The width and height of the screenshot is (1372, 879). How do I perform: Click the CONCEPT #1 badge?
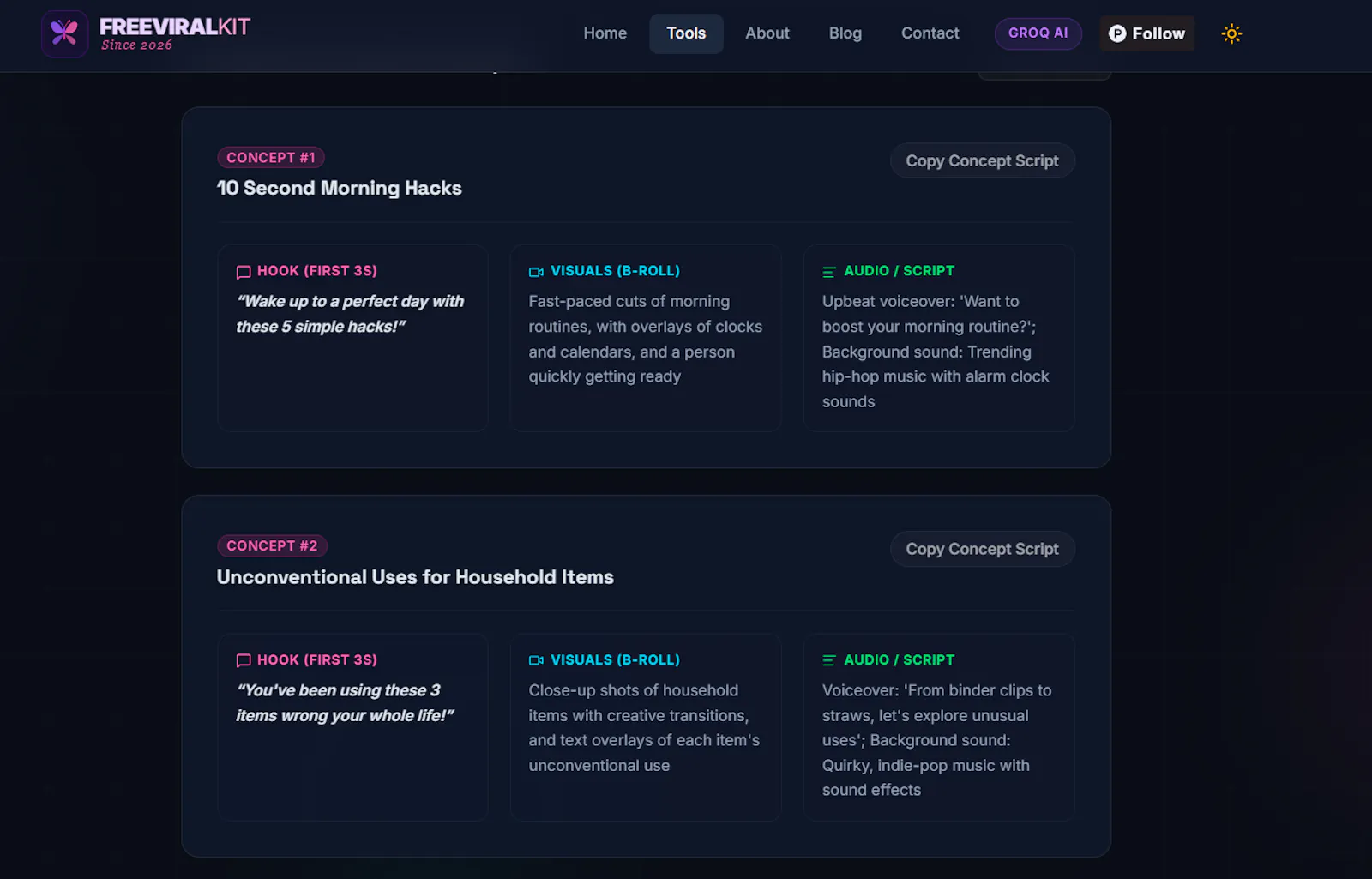[x=271, y=157]
